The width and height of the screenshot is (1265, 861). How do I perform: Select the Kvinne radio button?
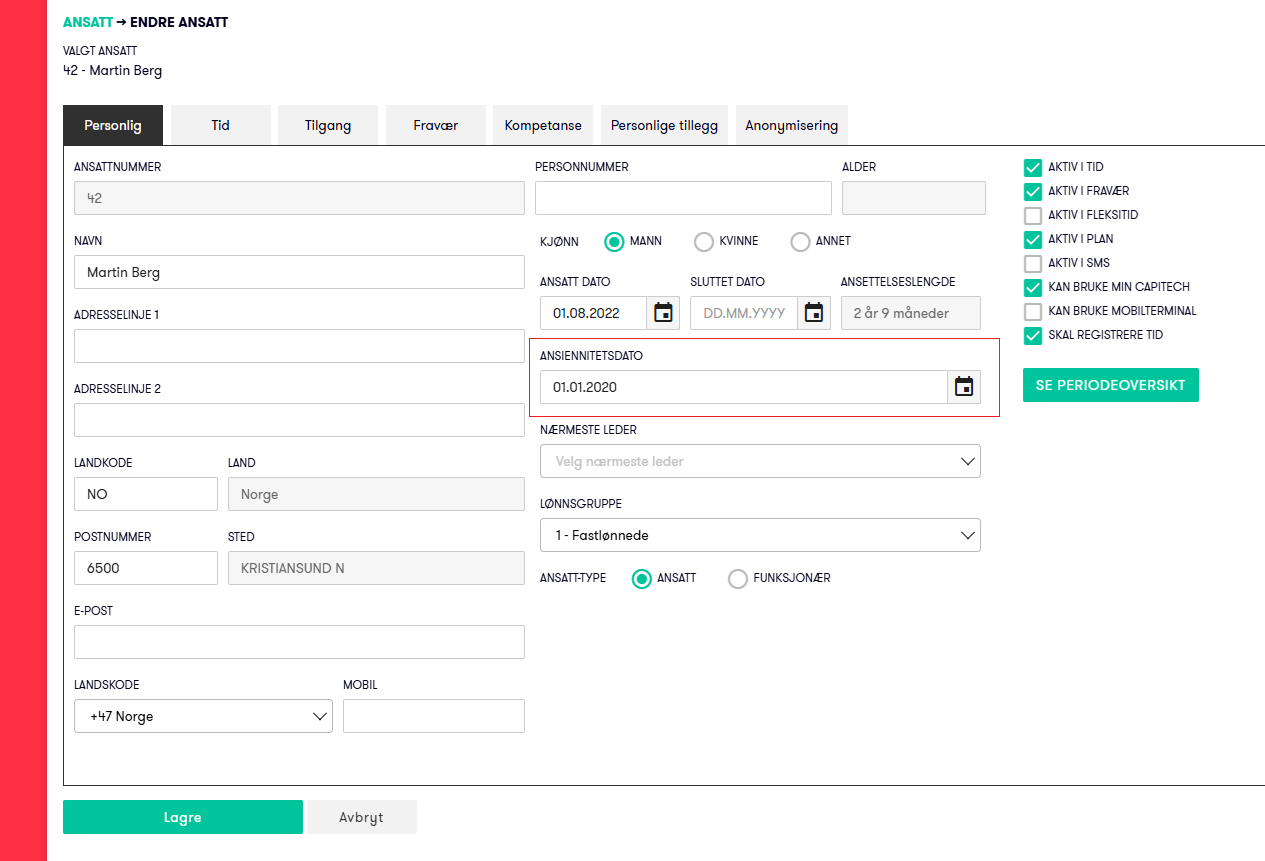[x=704, y=241]
